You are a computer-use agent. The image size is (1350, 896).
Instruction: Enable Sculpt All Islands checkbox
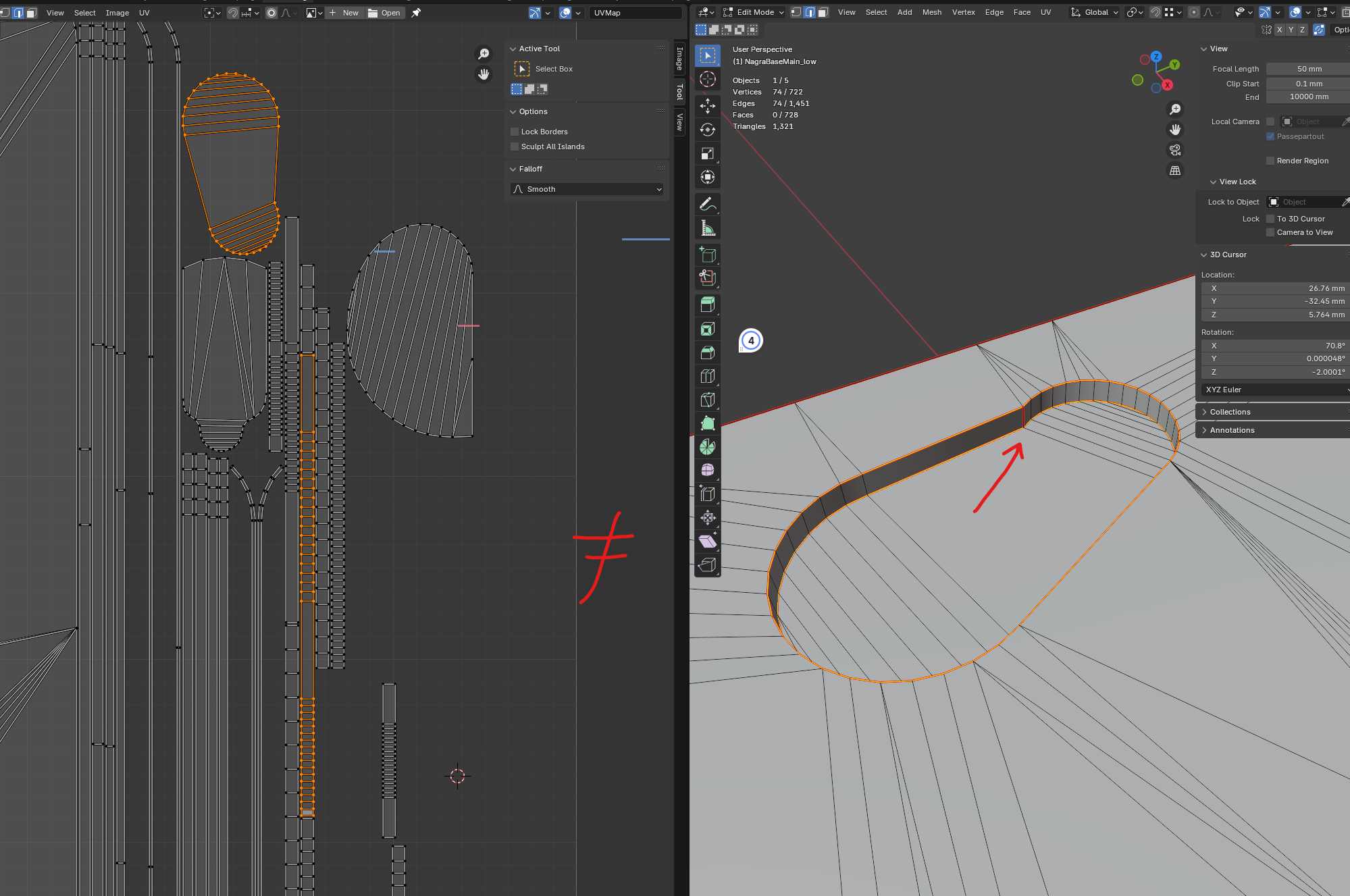[515, 147]
